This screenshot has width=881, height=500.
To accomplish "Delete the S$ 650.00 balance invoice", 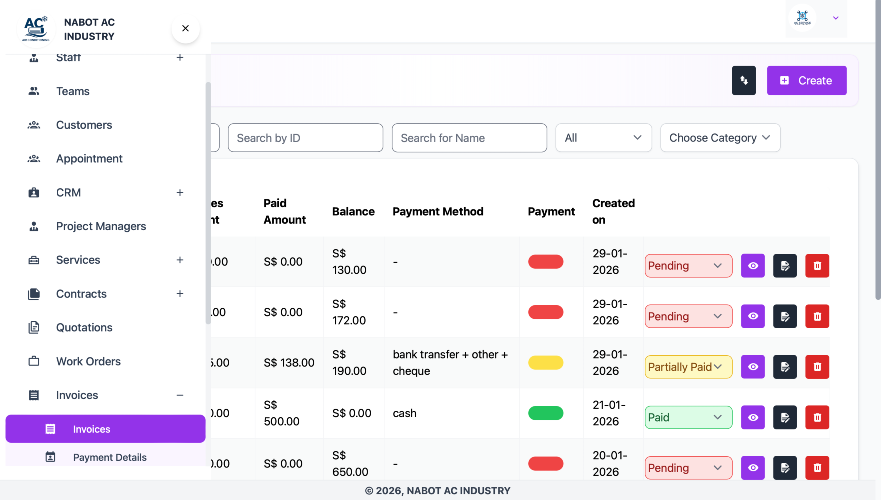I will click(817, 468).
